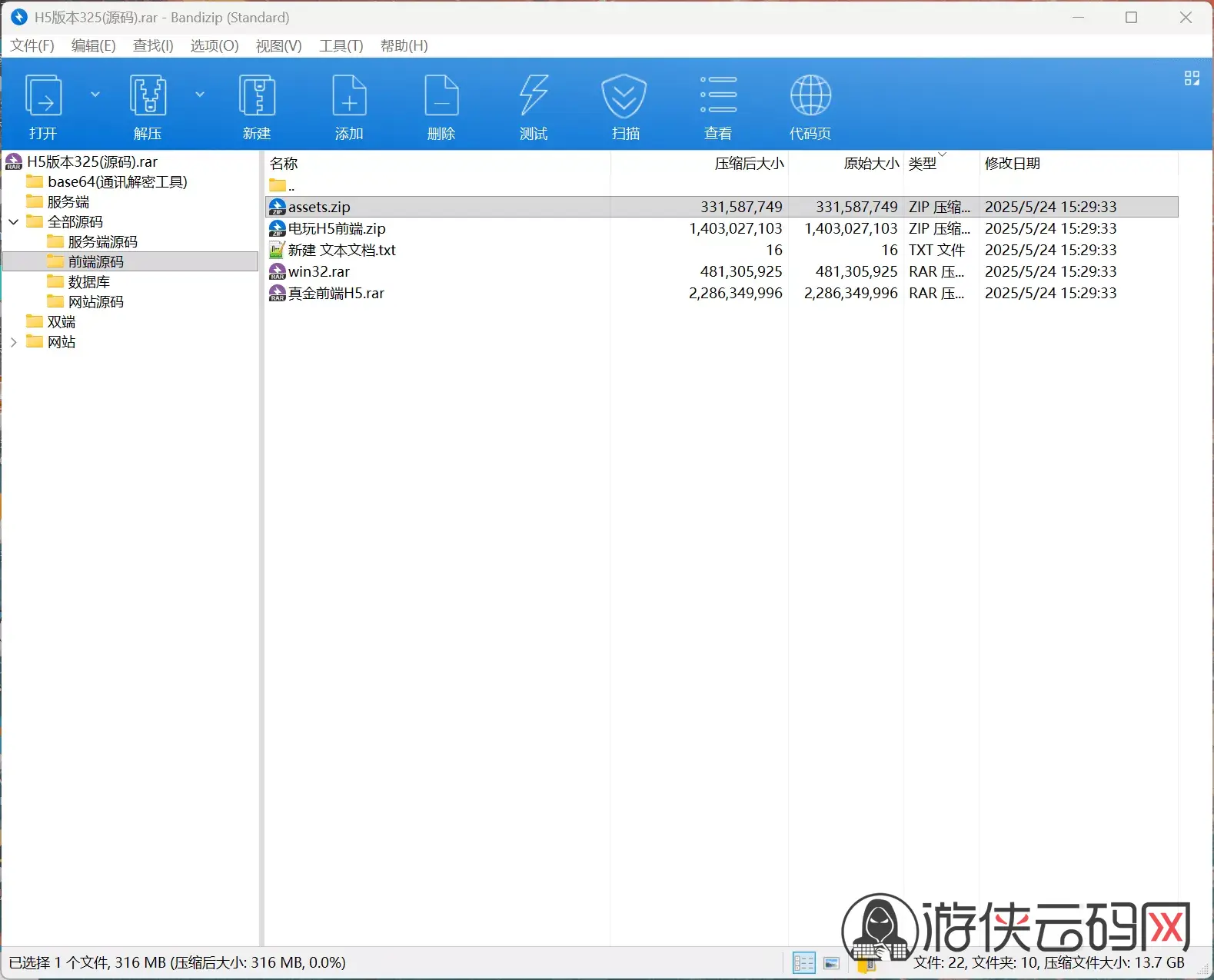Select 新建 文本文档.txt file
Image resolution: width=1214 pixels, height=980 pixels.
(x=722, y=250)
